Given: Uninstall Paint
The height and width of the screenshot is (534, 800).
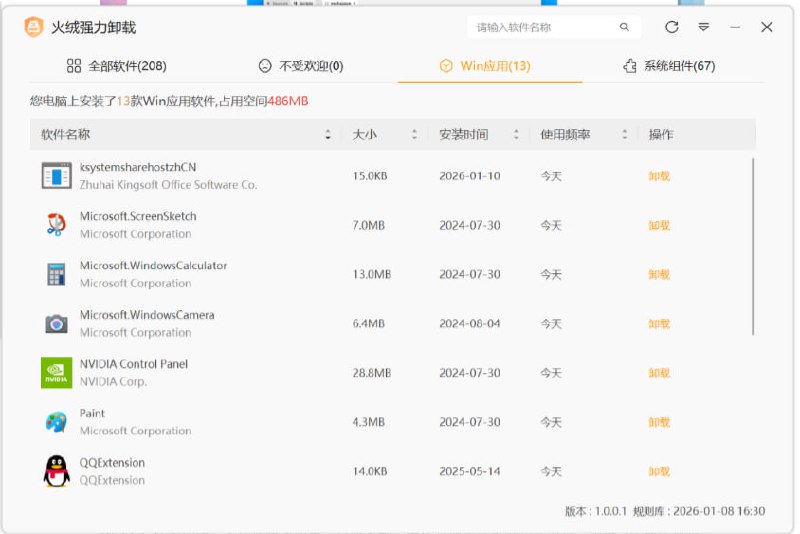Looking at the screenshot, I should 659,422.
